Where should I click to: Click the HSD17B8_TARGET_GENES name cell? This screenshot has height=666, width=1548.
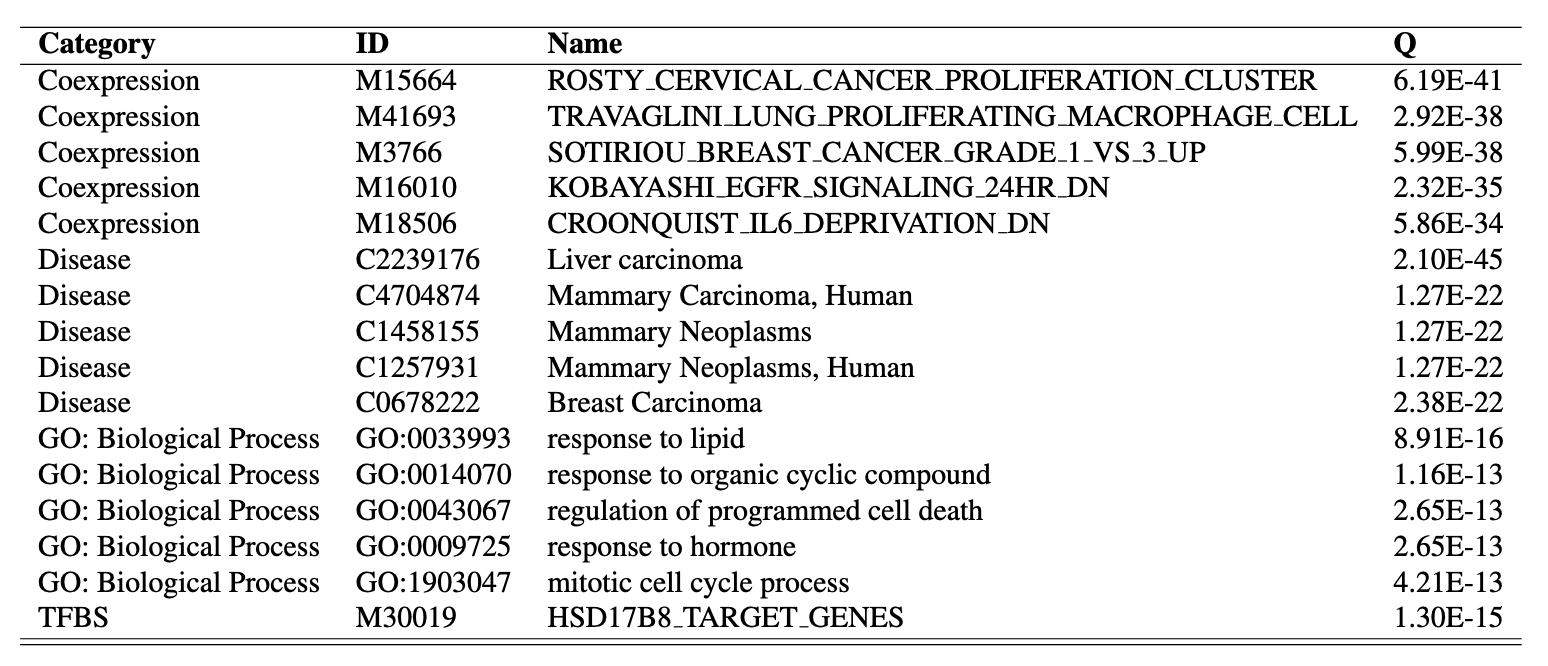pos(725,619)
